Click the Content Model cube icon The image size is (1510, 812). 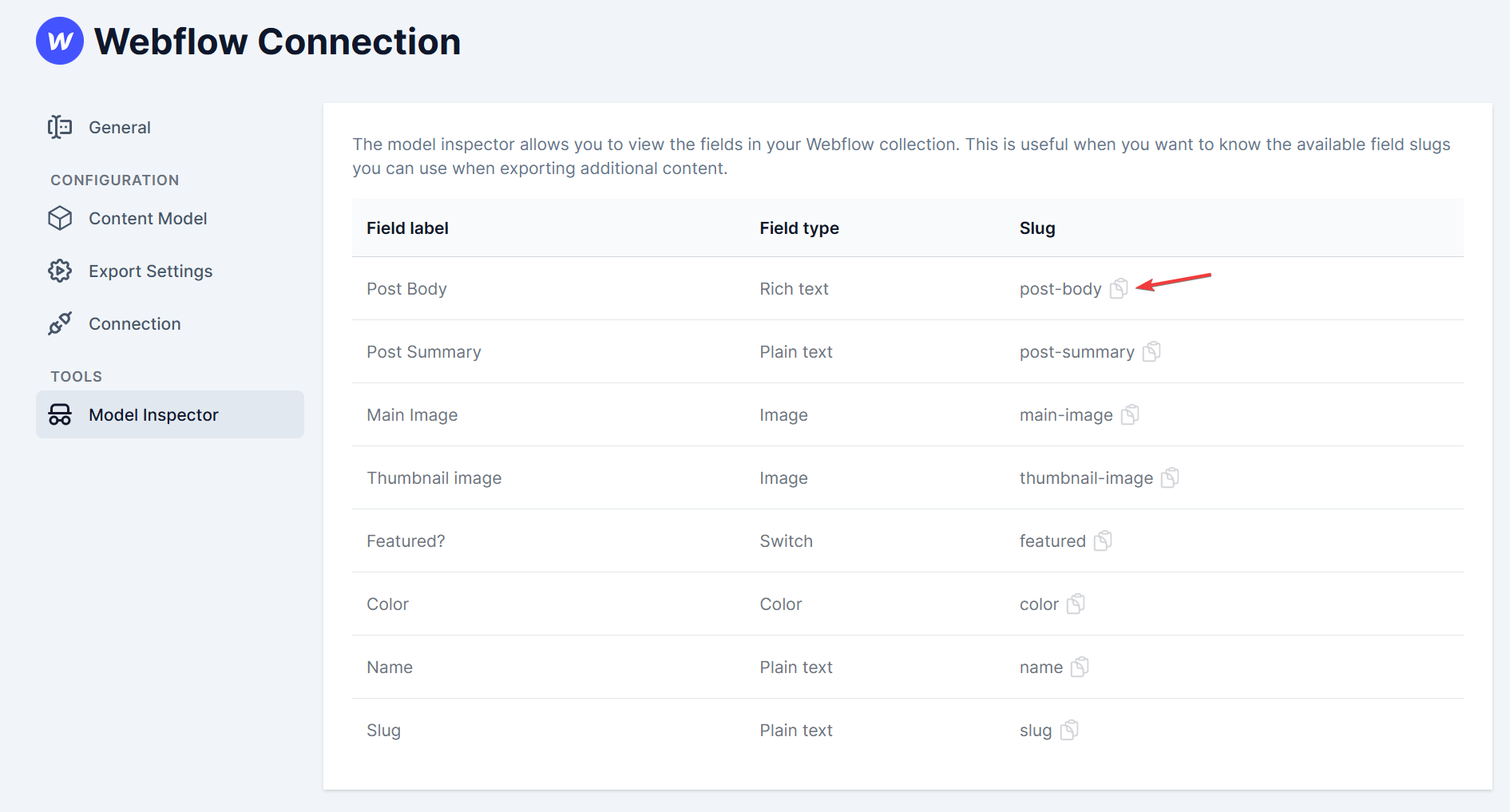(60, 219)
